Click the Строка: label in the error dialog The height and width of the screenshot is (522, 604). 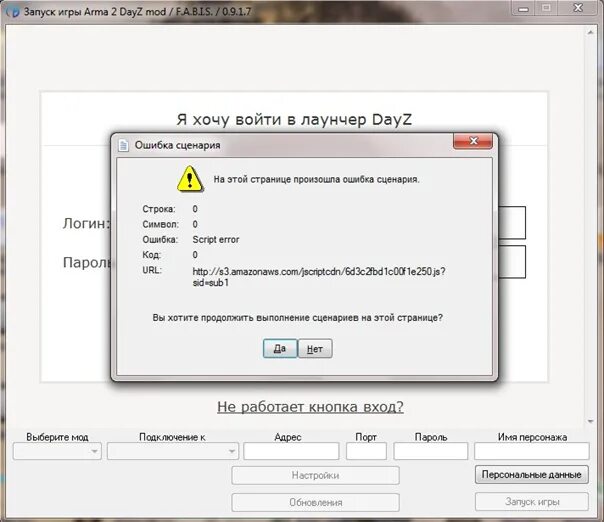pos(159,209)
